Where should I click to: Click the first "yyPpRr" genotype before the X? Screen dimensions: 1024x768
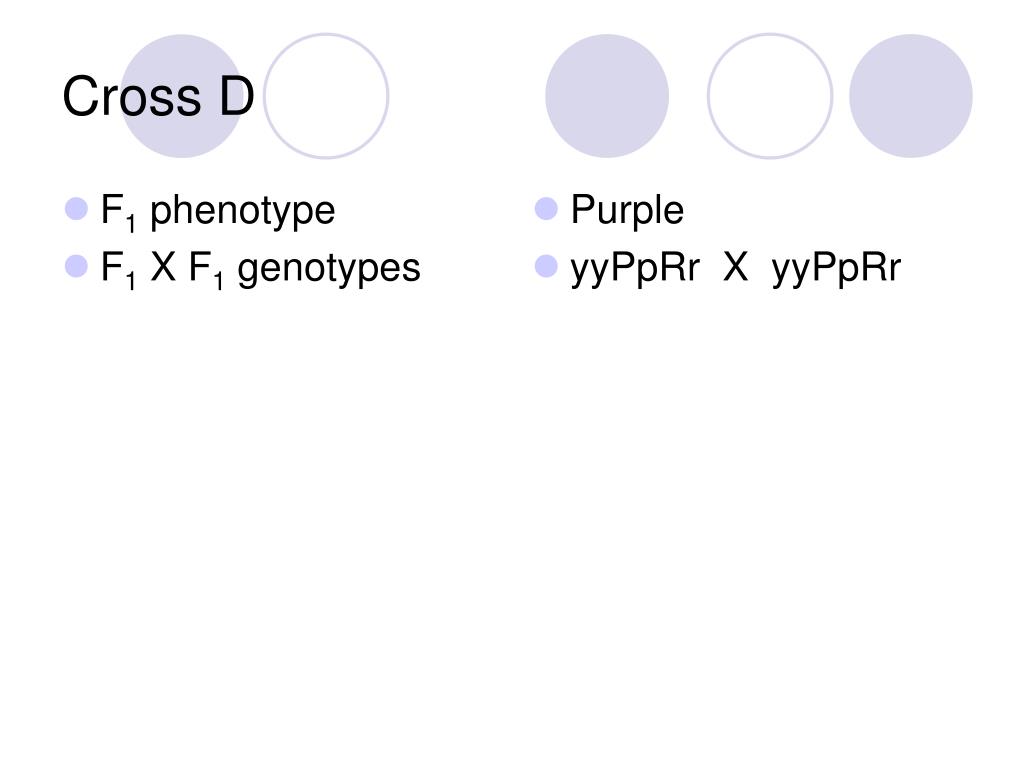coord(635,270)
